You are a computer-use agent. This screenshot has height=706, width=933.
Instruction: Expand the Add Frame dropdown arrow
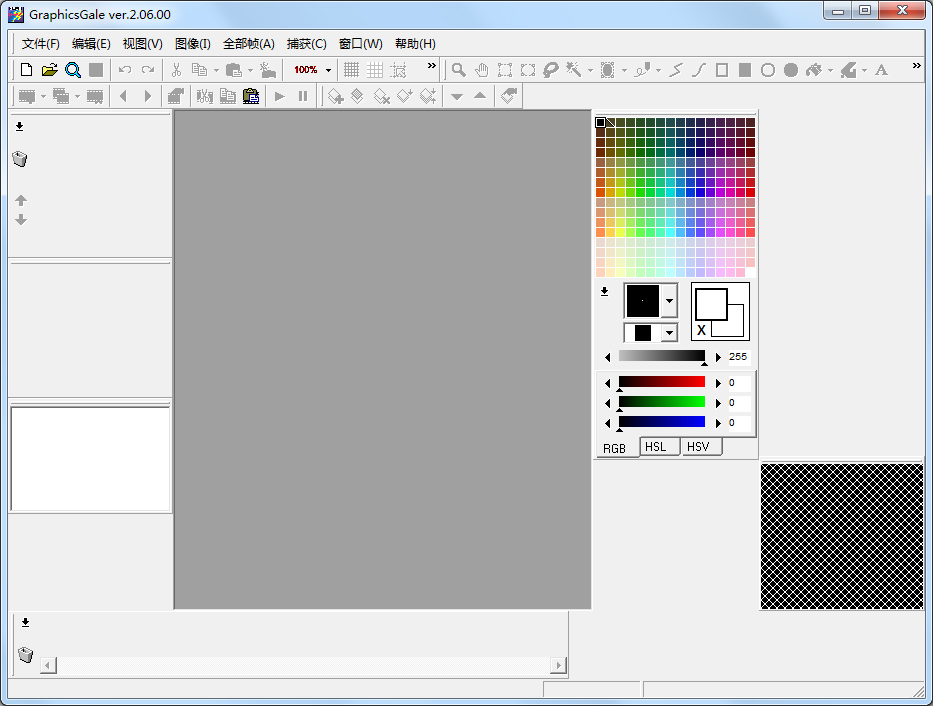point(43,96)
